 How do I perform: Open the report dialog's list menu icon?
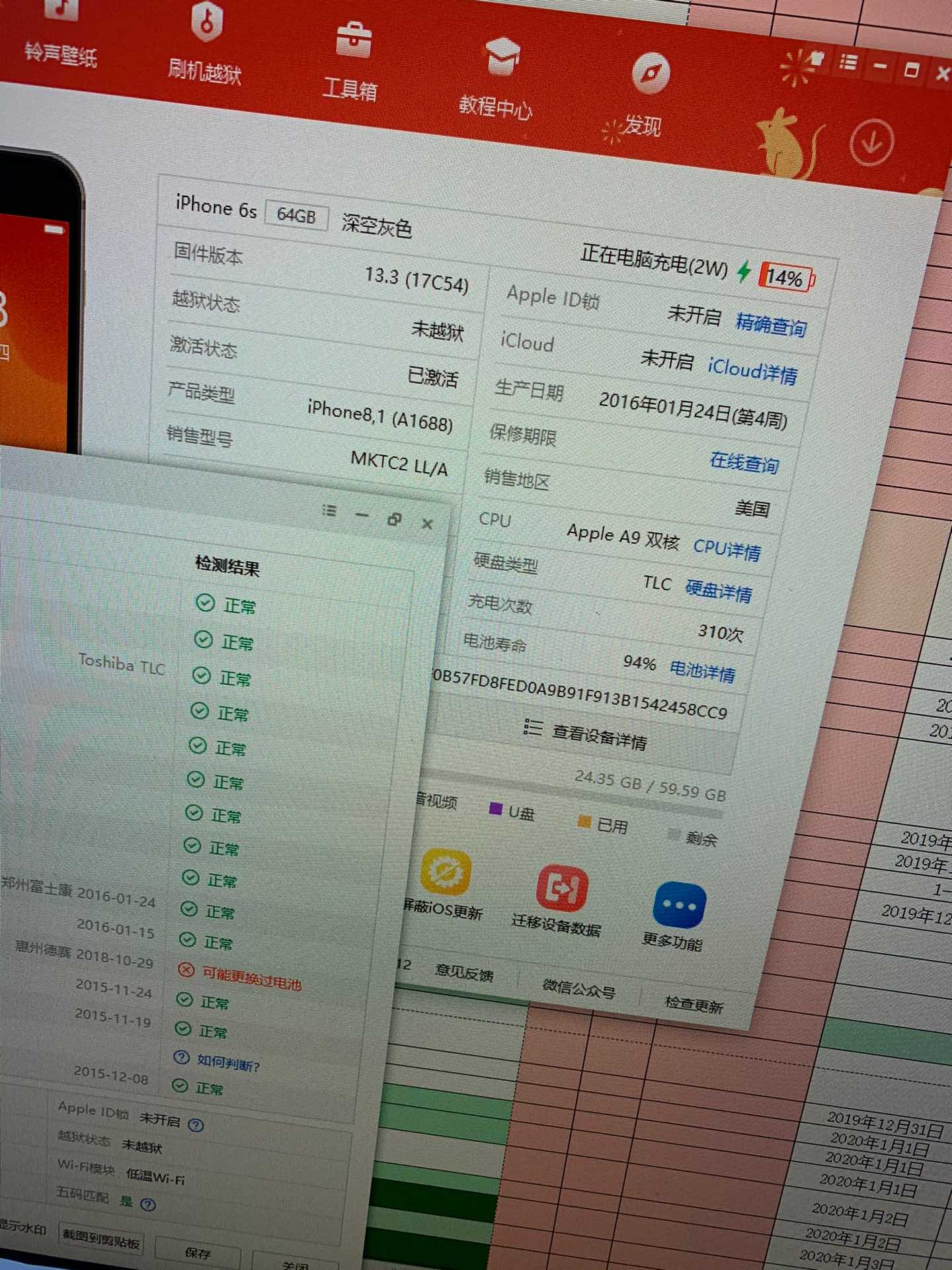pos(330,510)
